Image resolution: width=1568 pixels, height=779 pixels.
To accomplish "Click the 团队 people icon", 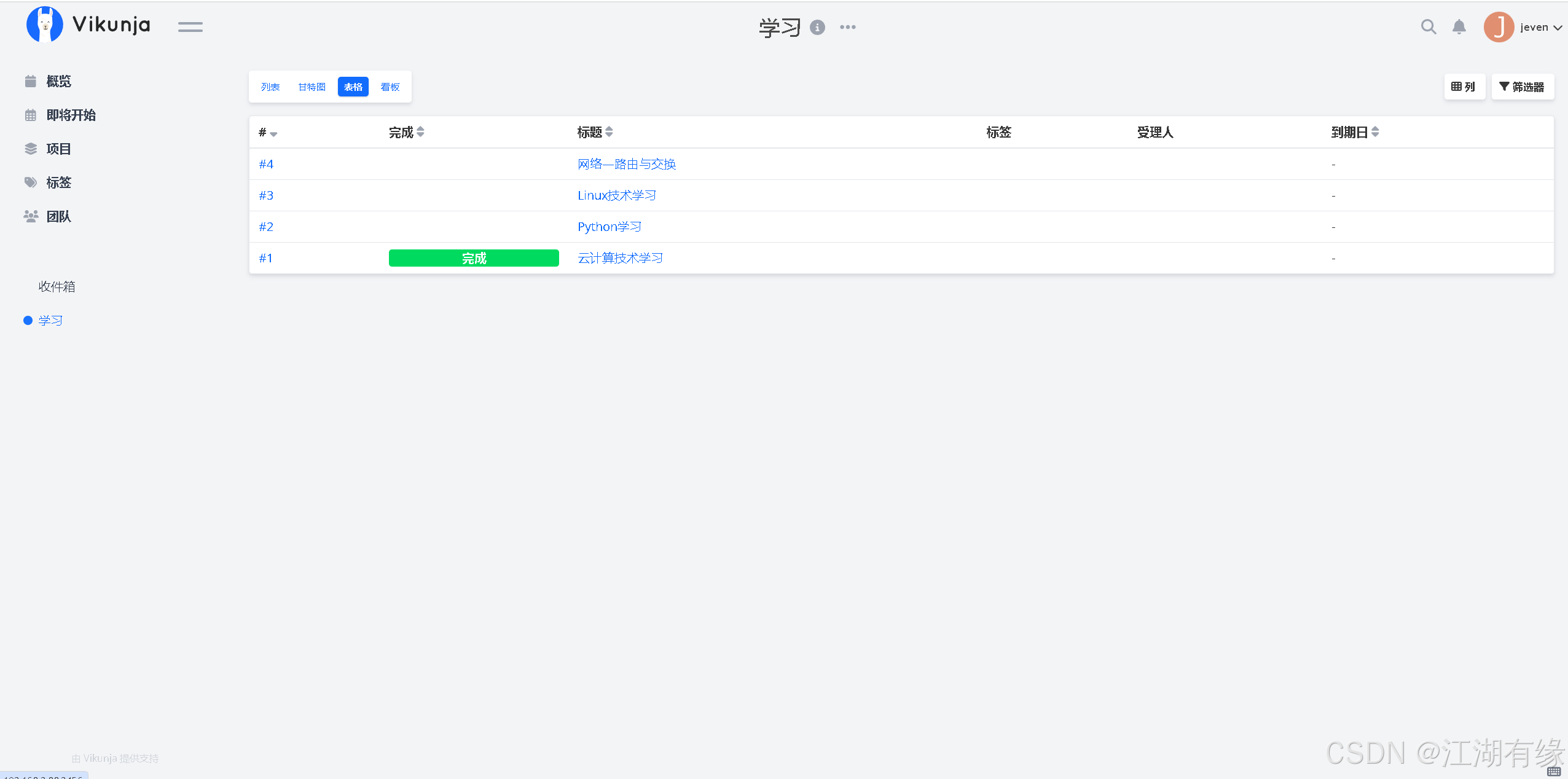I will pos(31,216).
